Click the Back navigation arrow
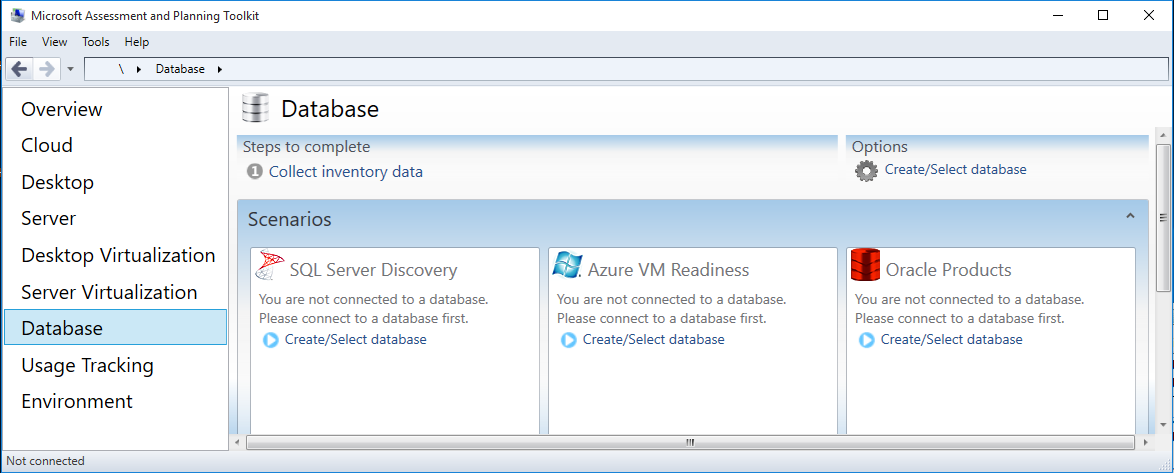Screen dimensions: 1174x473 tap(19, 69)
